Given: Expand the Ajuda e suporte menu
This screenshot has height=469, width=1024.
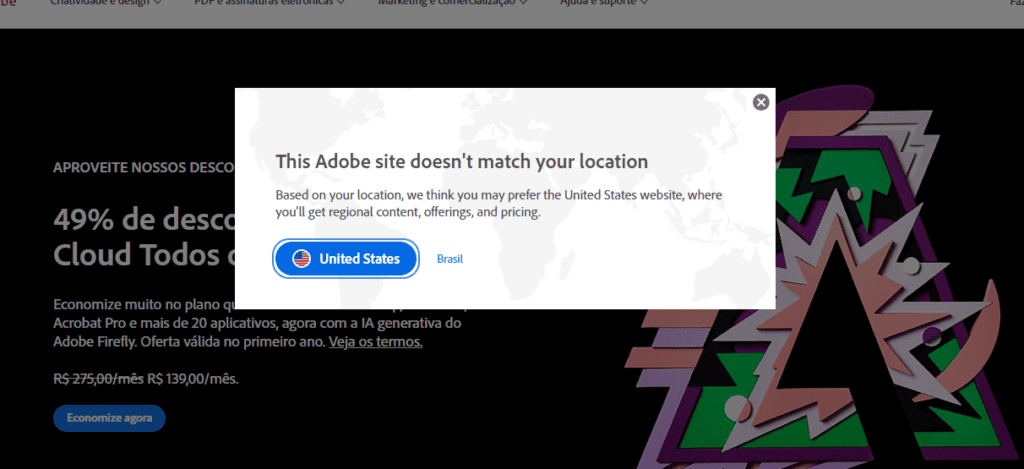Looking at the screenshot, I should pyautogui.click(x=604, y=3).
